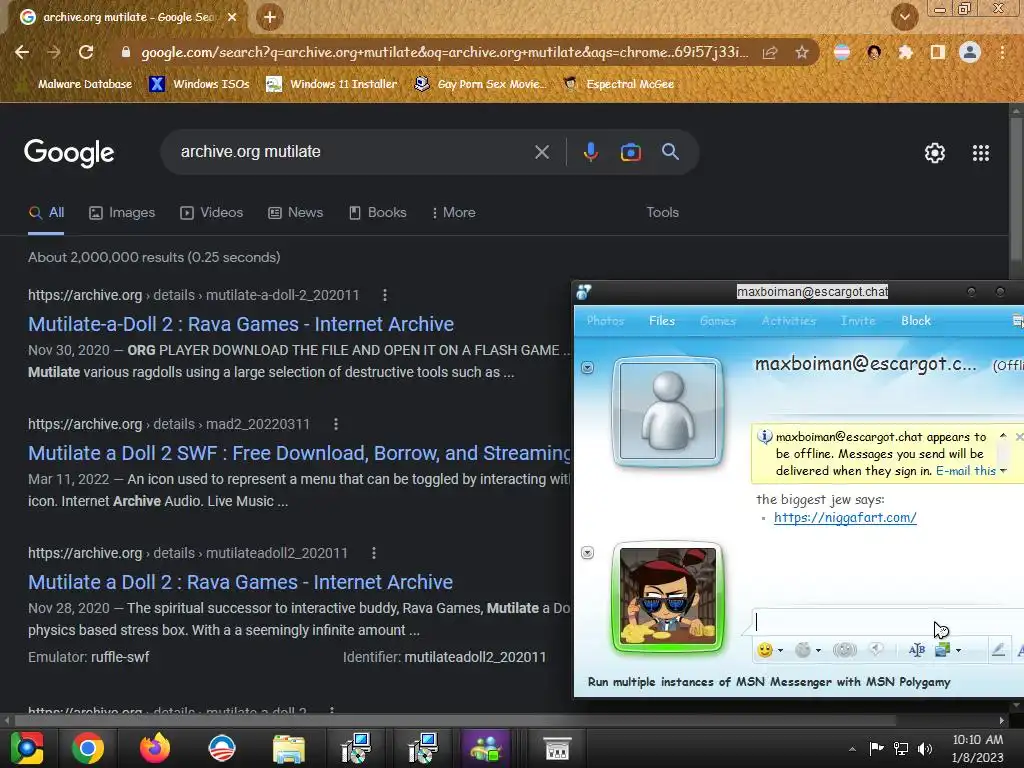Viewport: 1024px width, 768px height.
Task: Open Mutilate a Doll 2 SWF result
Action: (x=299, y=453)
